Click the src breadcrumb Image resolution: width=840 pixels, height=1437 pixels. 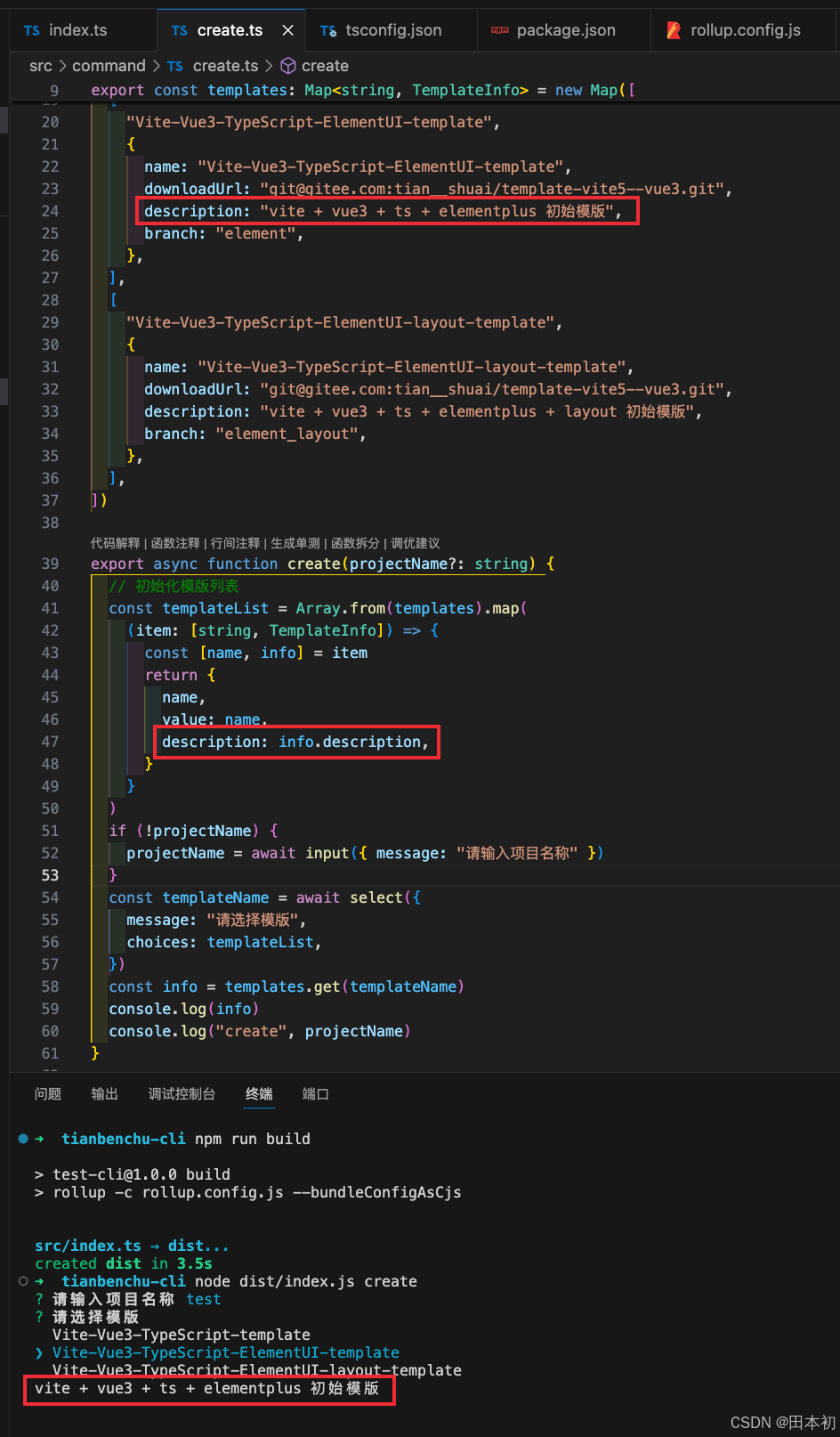pos(41,66)
